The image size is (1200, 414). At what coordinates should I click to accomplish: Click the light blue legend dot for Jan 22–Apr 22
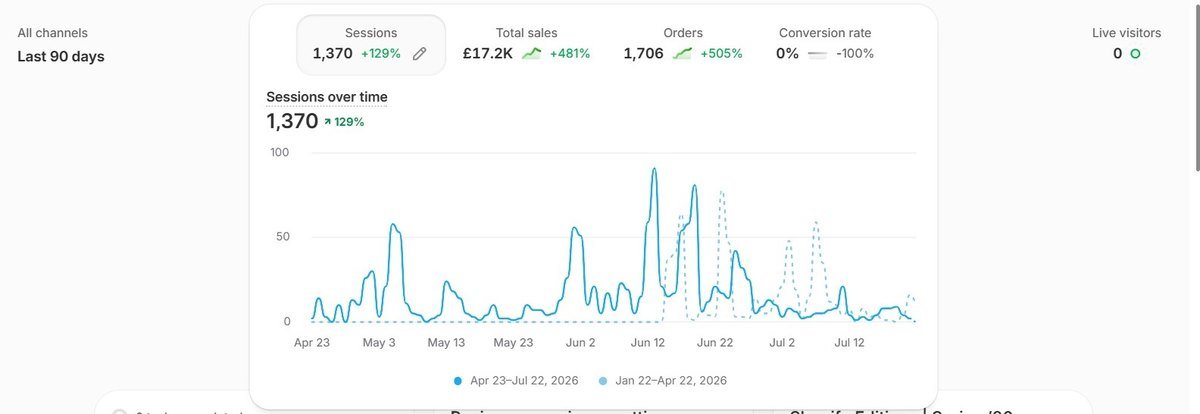(x=602, y=381)
